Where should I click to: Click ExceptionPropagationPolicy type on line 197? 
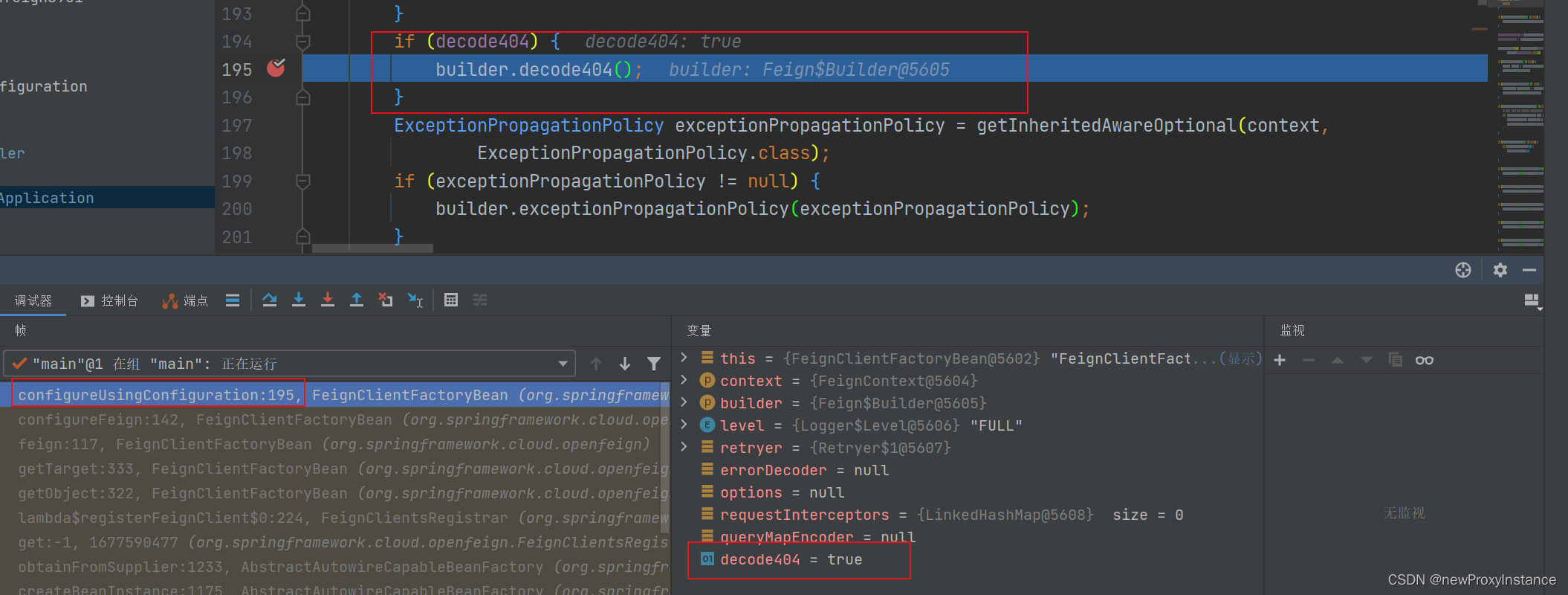529,125
